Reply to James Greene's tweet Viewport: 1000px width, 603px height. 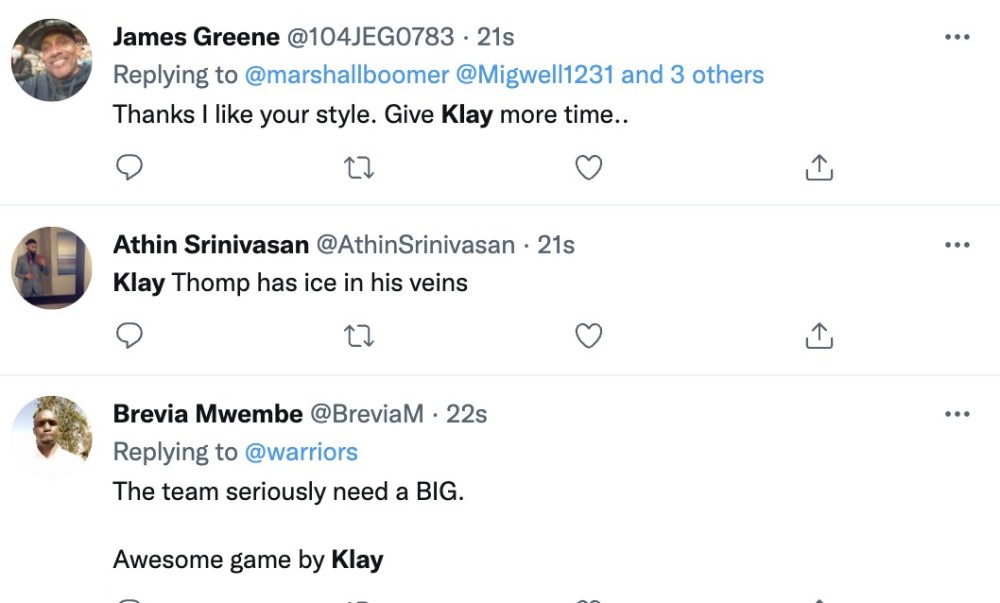tap(129, 167)
